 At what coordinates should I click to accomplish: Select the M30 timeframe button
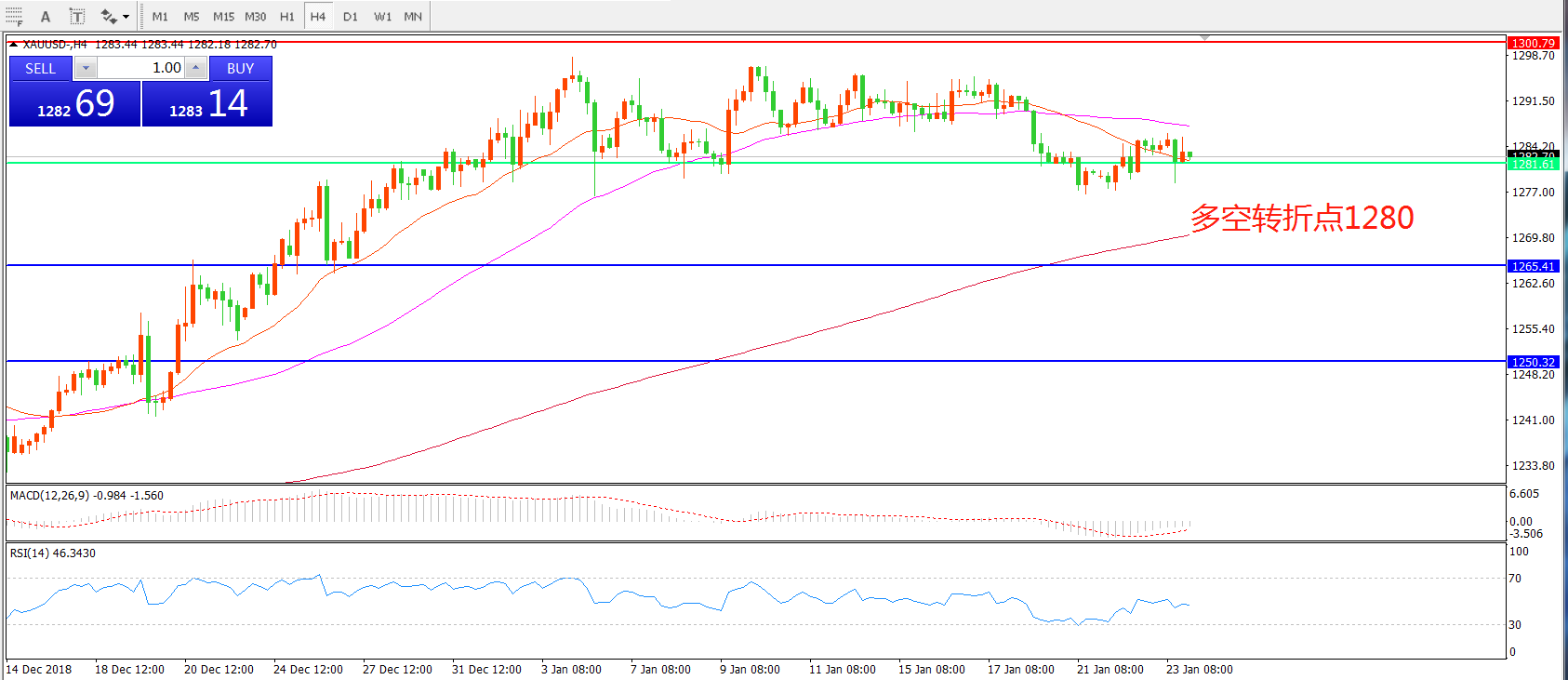255,17
